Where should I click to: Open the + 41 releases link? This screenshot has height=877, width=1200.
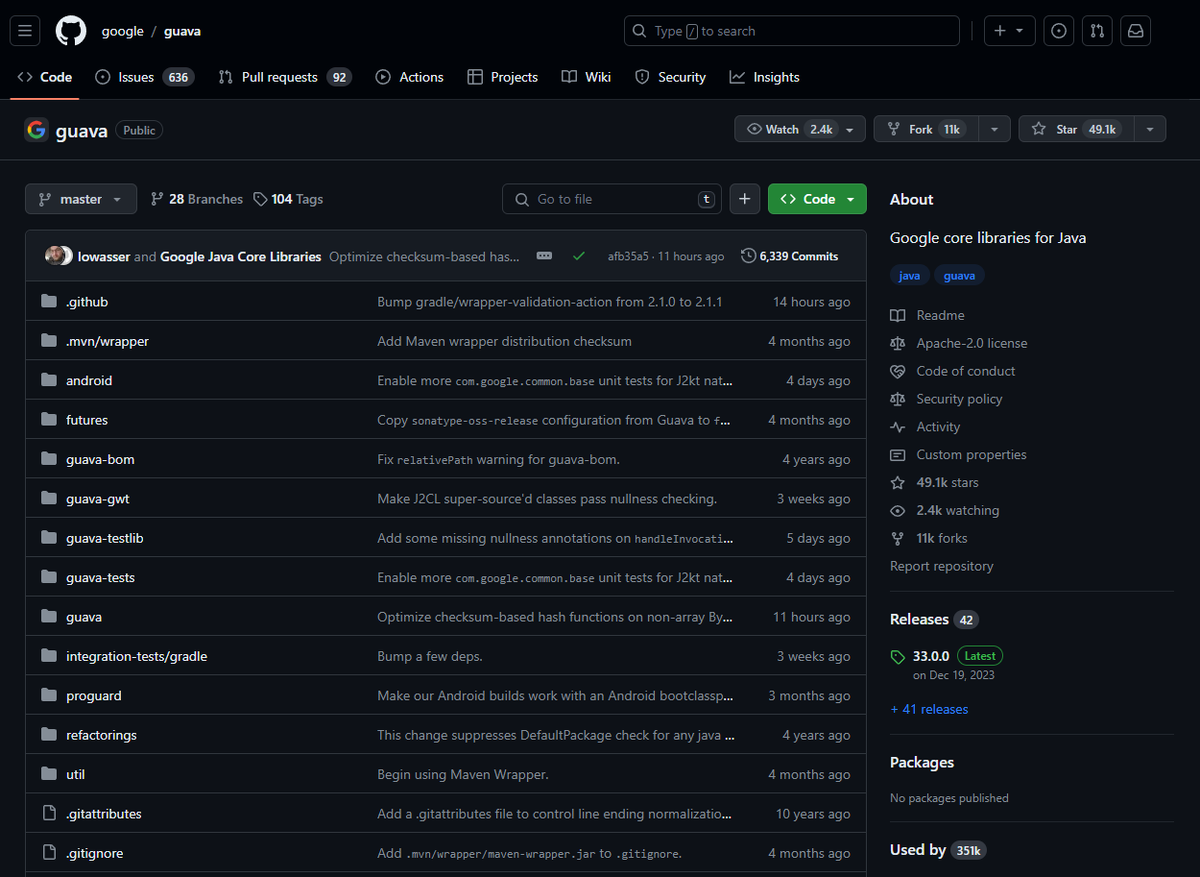(929, 709)
